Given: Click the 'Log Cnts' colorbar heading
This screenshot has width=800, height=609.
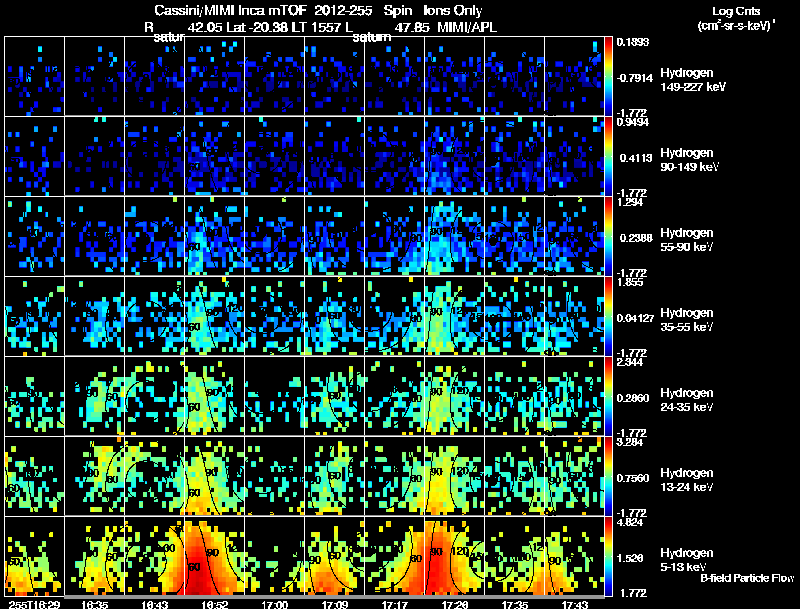Looking at the screenshot, I should [736, 11].
